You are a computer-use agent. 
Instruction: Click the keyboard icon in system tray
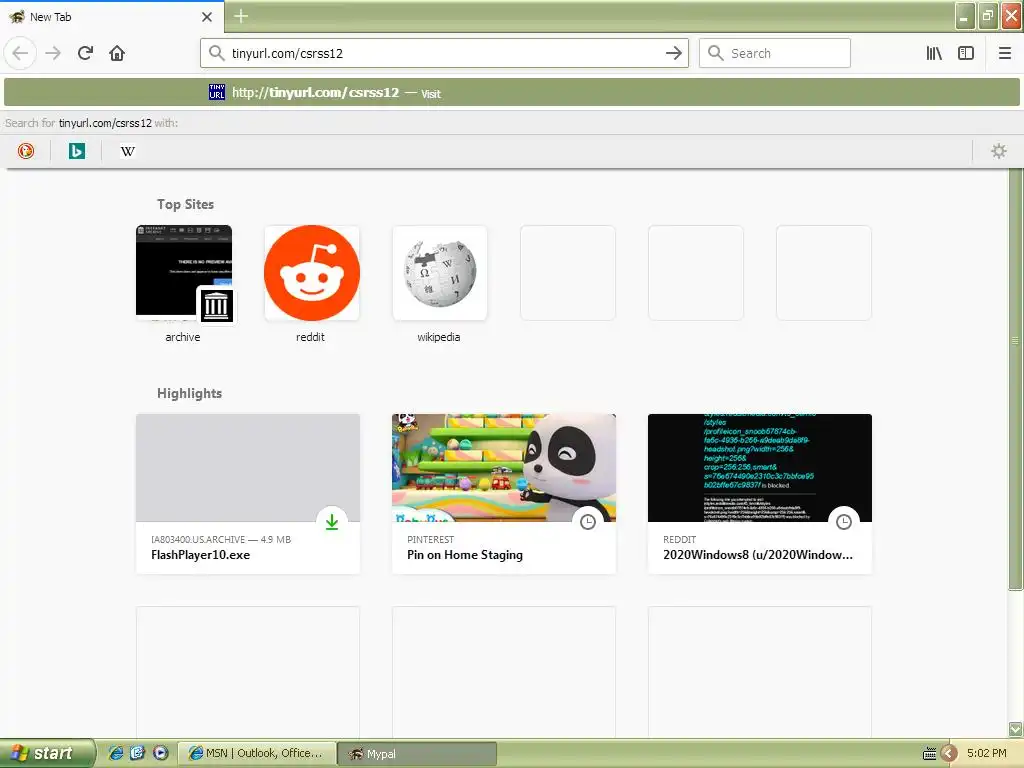(x=929, y=754)
